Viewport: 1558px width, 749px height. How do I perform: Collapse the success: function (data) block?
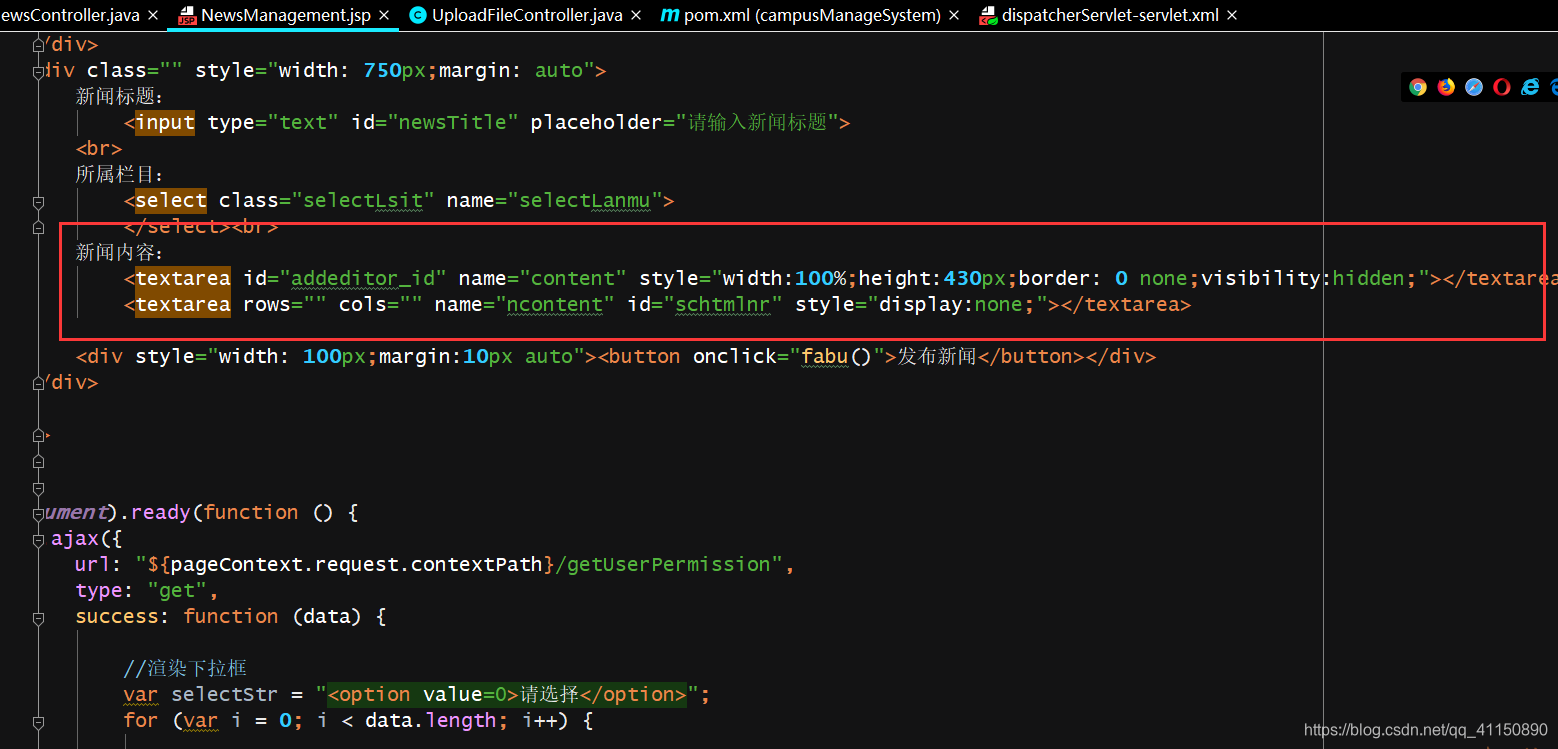pyautogui.click(x=39, y=617)
